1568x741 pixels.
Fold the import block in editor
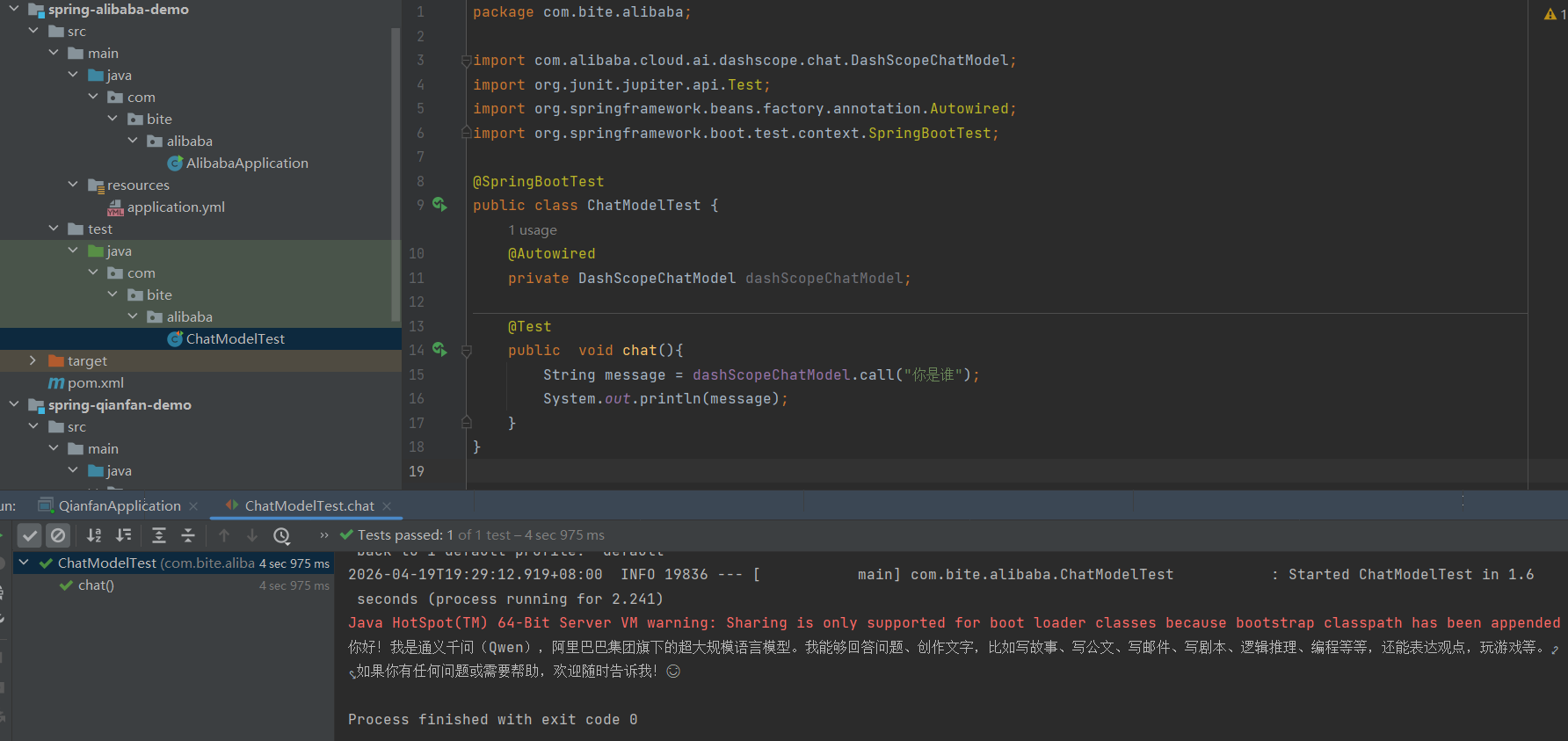[x=467, y=61]
